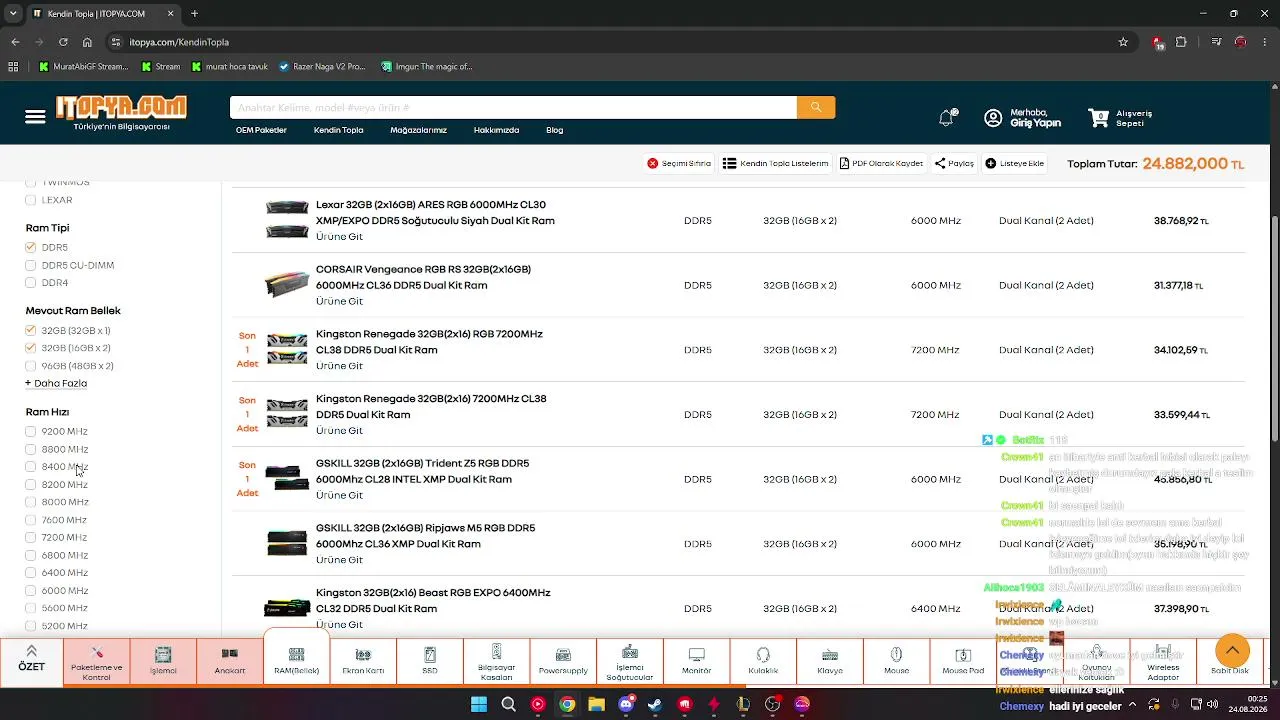Select the Monitör component step
1280x720 pixels.
(x=696, y=662)
